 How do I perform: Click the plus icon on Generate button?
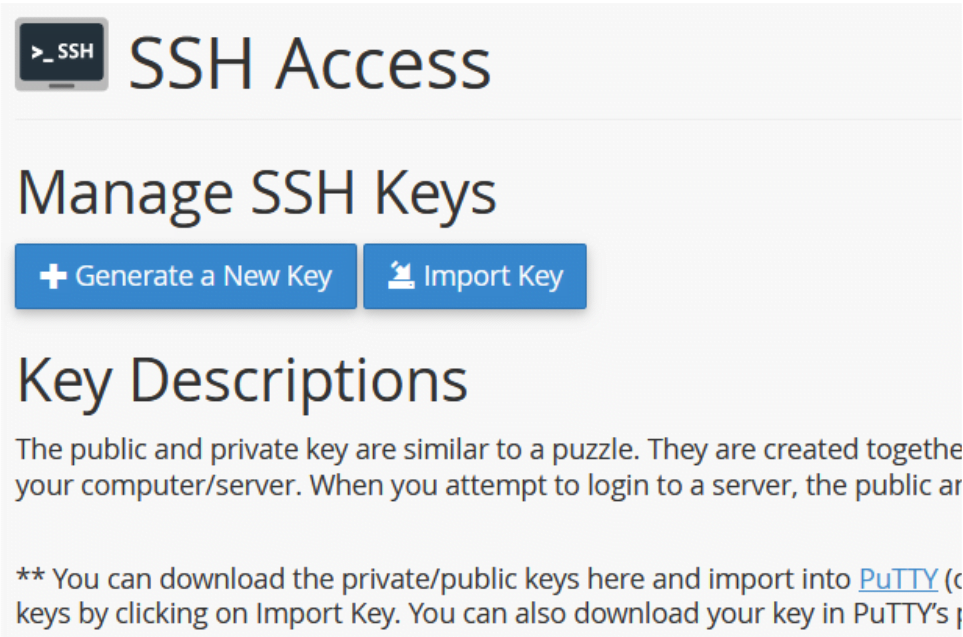coord(53,276)
